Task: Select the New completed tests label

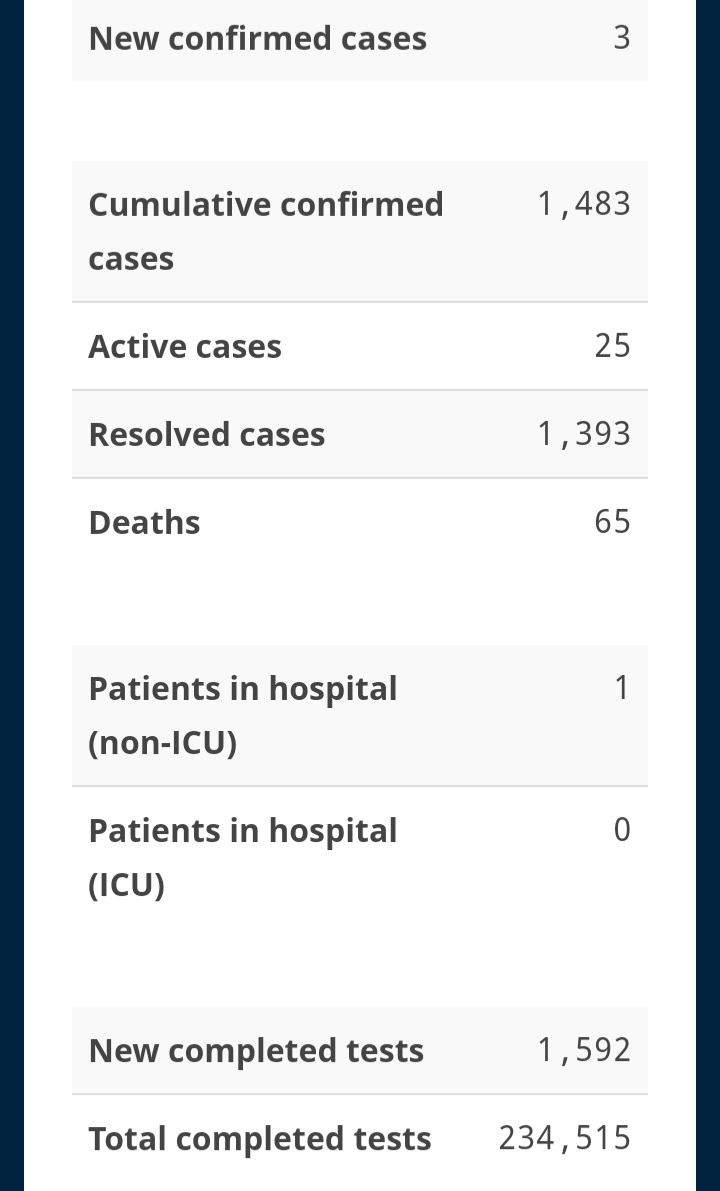Action: (x=256, y=1050)
